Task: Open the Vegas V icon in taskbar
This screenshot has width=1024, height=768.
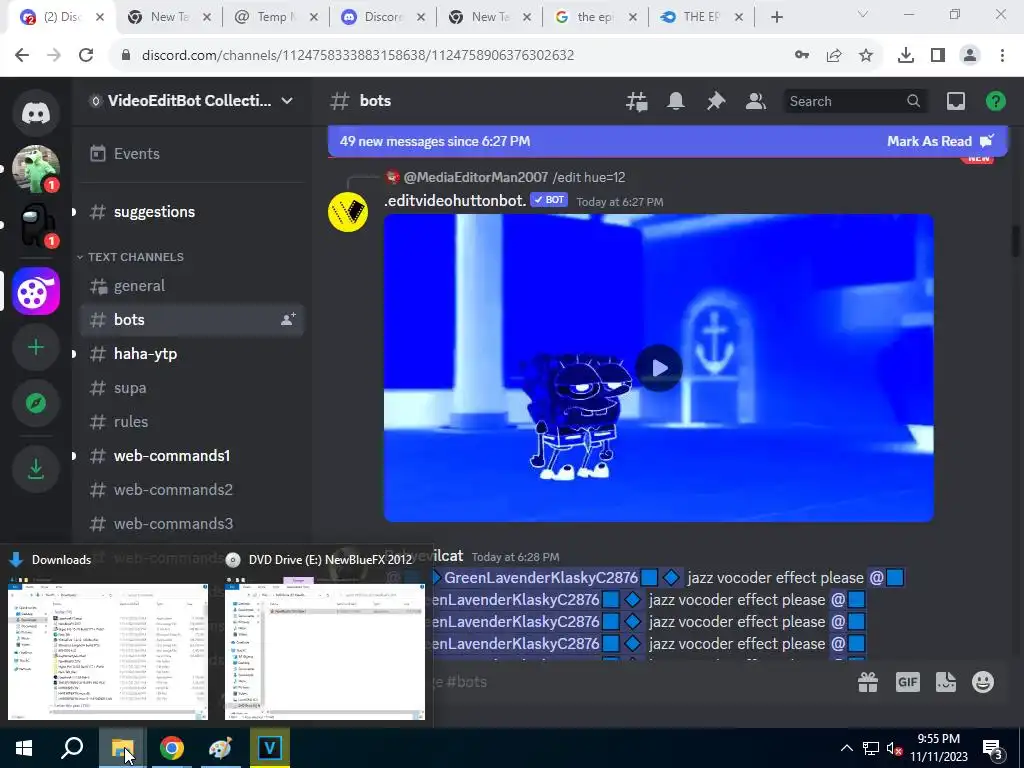Action: click(269, 748)
